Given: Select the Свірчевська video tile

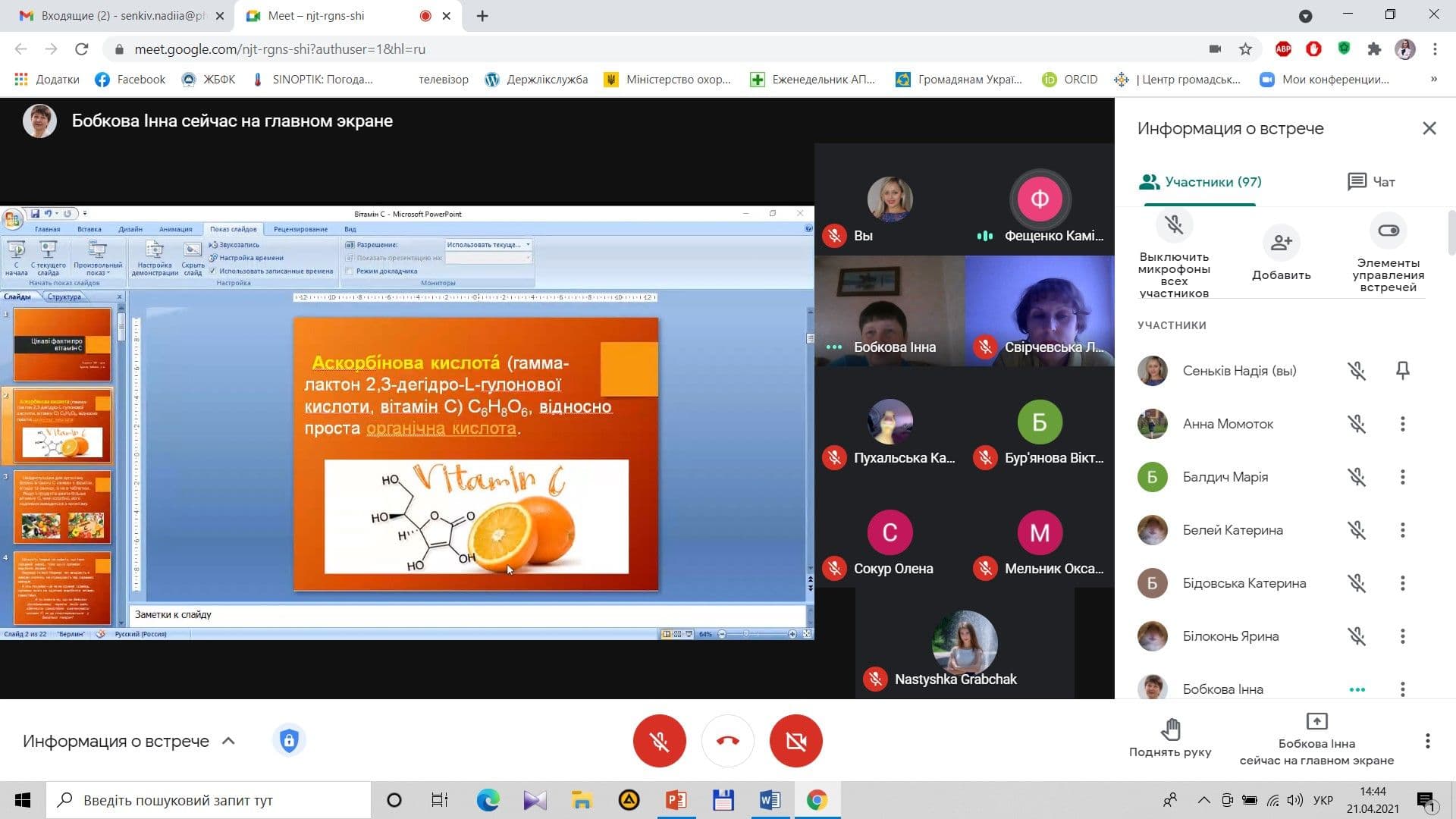Looking at the screenshot, I should pos(1040,311).
